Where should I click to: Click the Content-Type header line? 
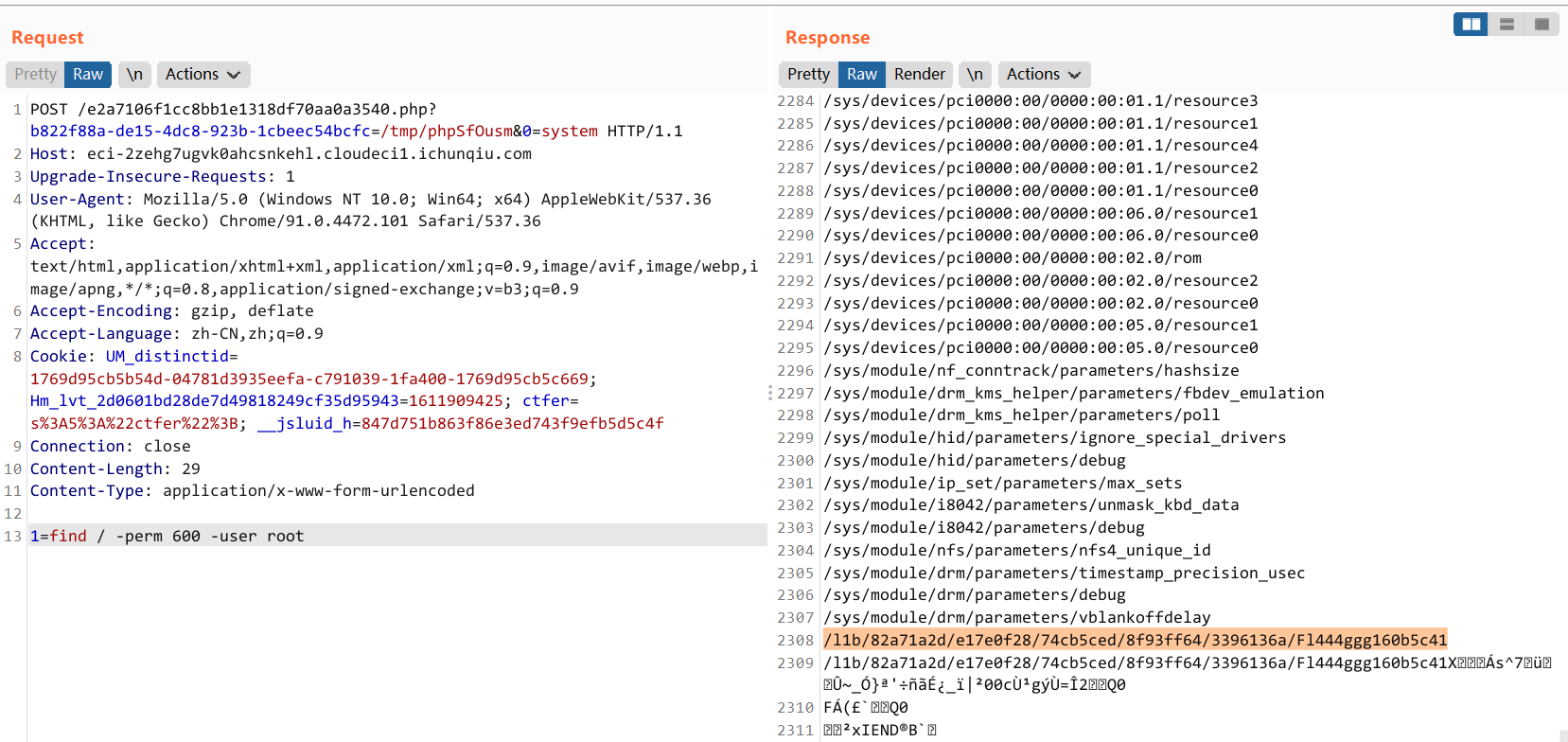253,490
